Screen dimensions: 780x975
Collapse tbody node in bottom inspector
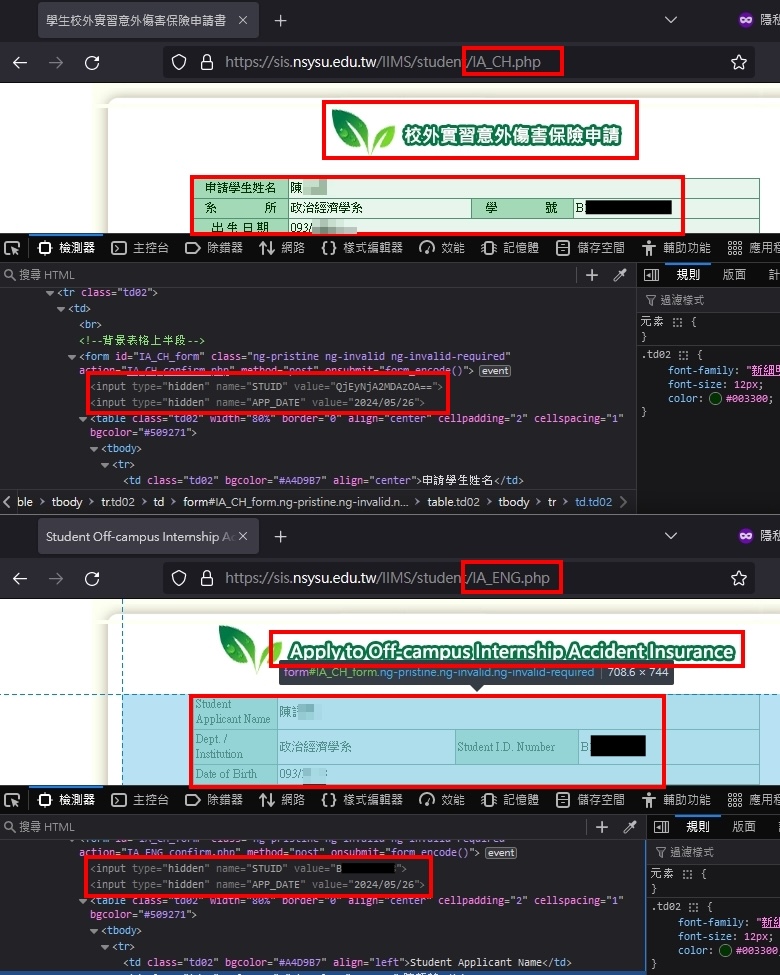click(x=94, y=931)
